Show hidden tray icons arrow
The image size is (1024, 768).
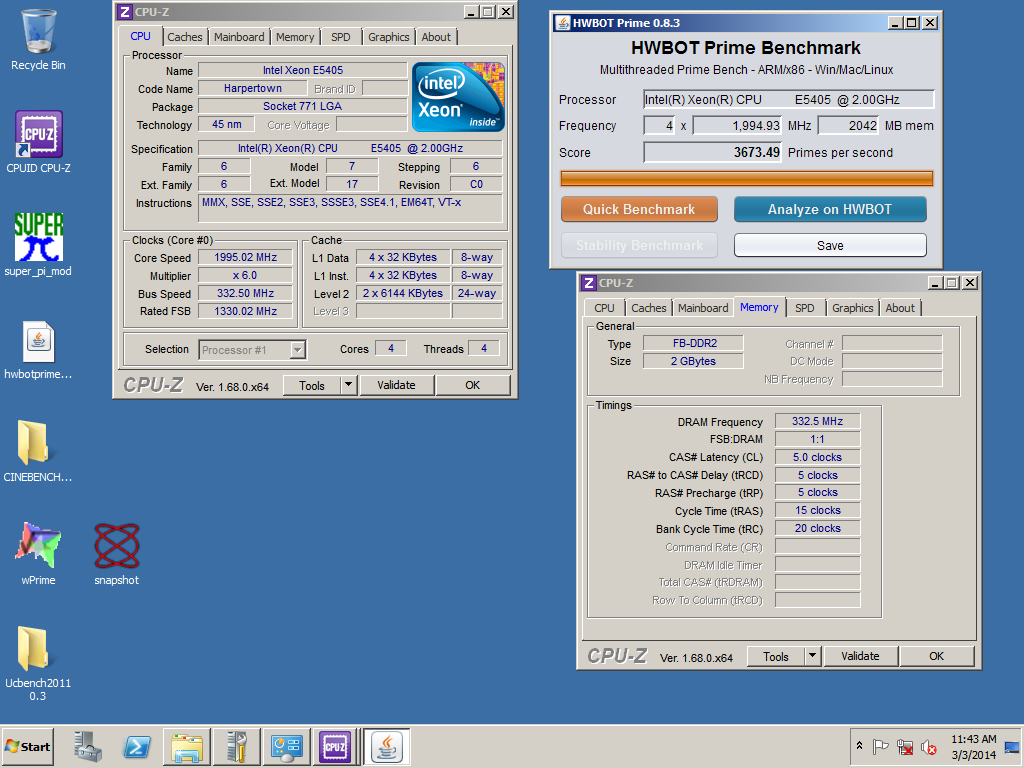pyautogui.click(x=859, y=746)
